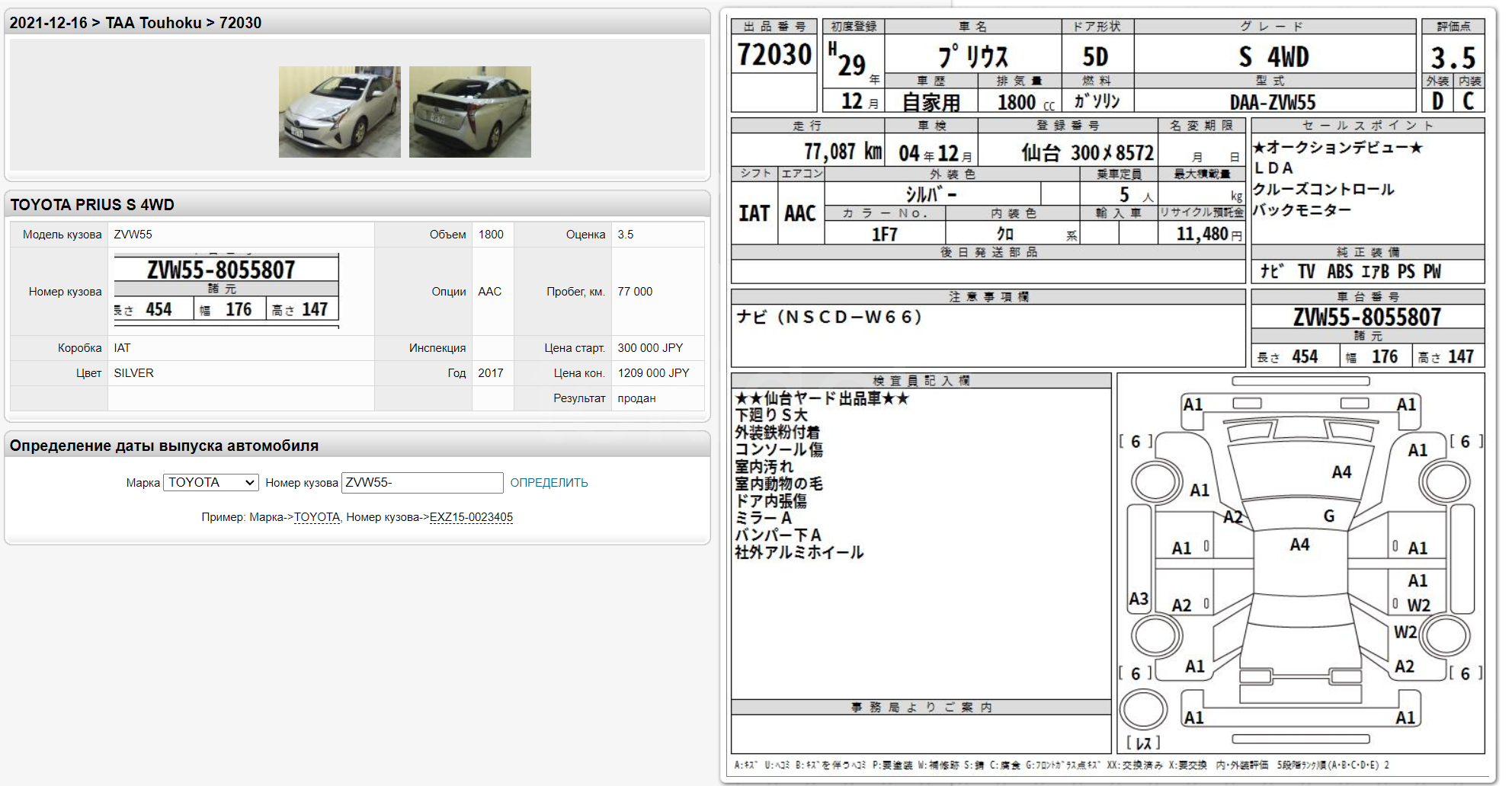Click the ОПРЕДЕЛИТЬ link
This screenshot has height=786, width=1512.
click(x=549, y=483)
